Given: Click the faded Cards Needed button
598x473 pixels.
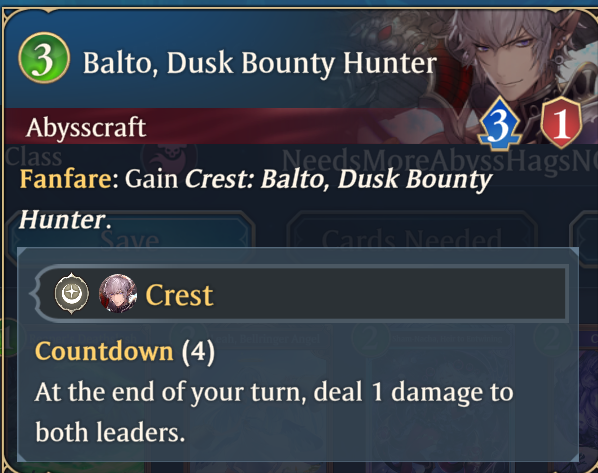Looking at the screenshot, I should 412,239.
